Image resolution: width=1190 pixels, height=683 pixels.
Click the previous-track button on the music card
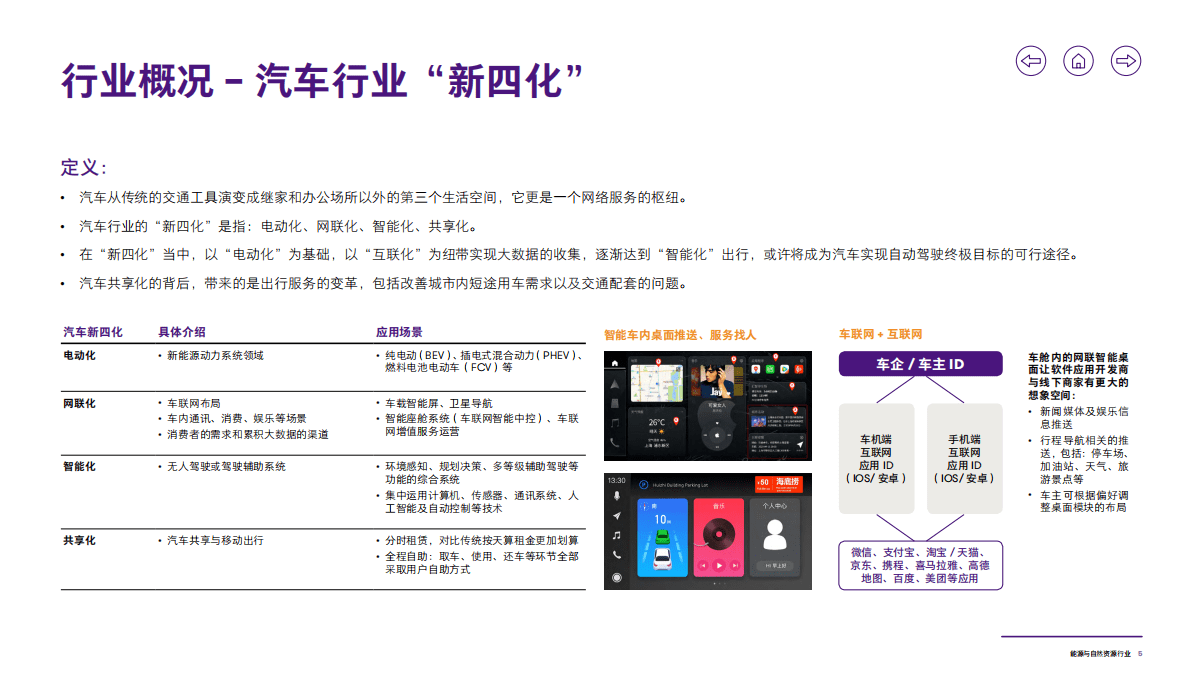point(703,565)
